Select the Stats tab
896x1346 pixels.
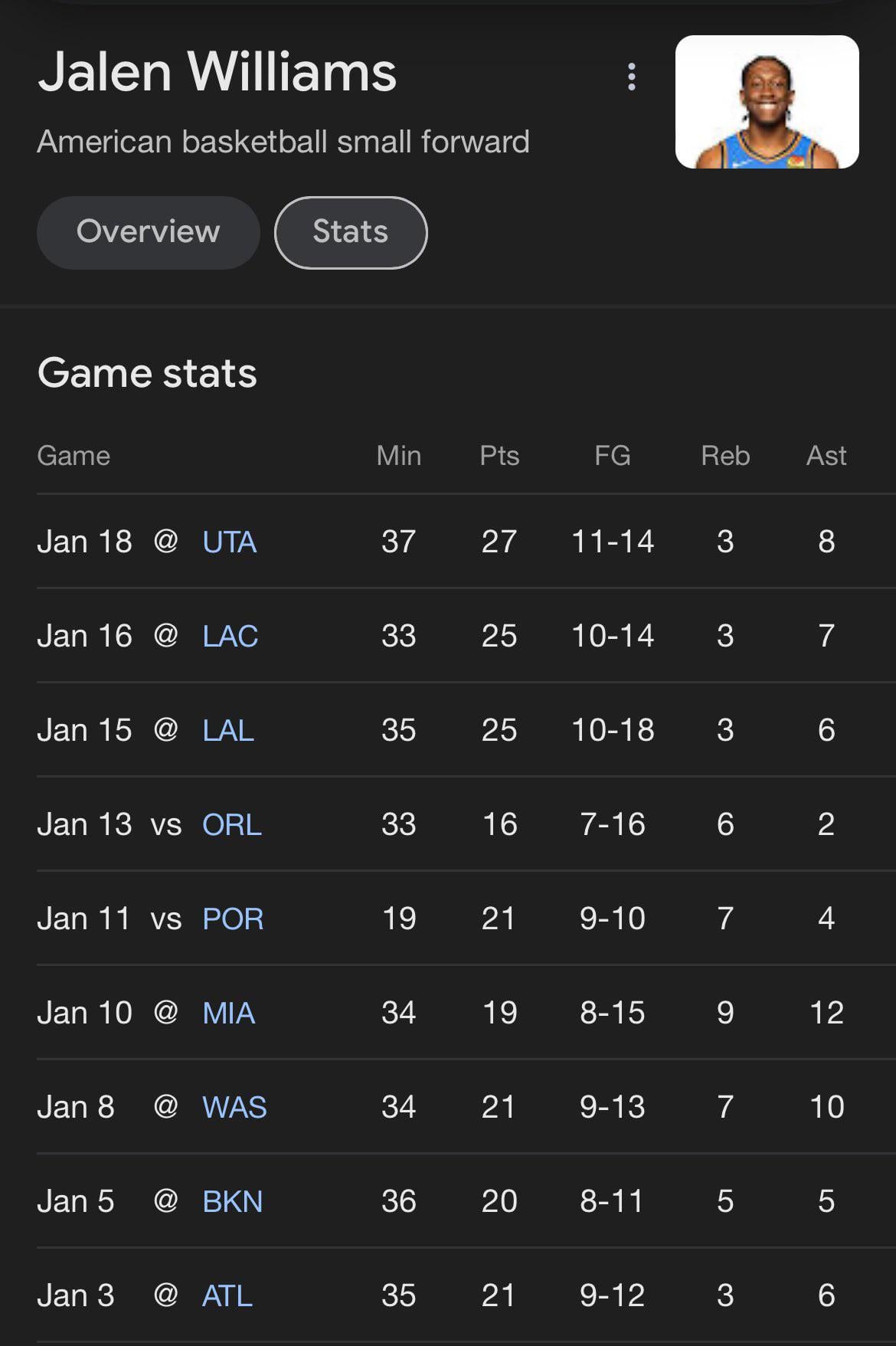[351, 232]
